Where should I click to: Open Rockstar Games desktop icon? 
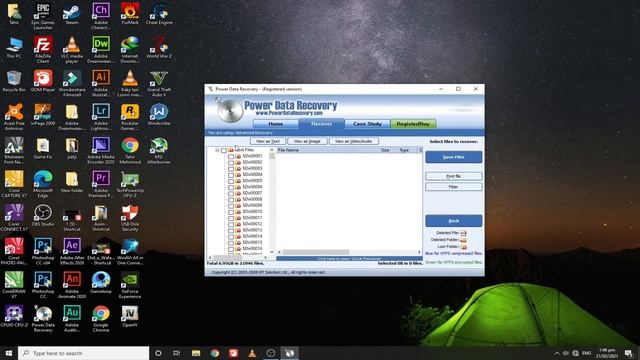130,117
